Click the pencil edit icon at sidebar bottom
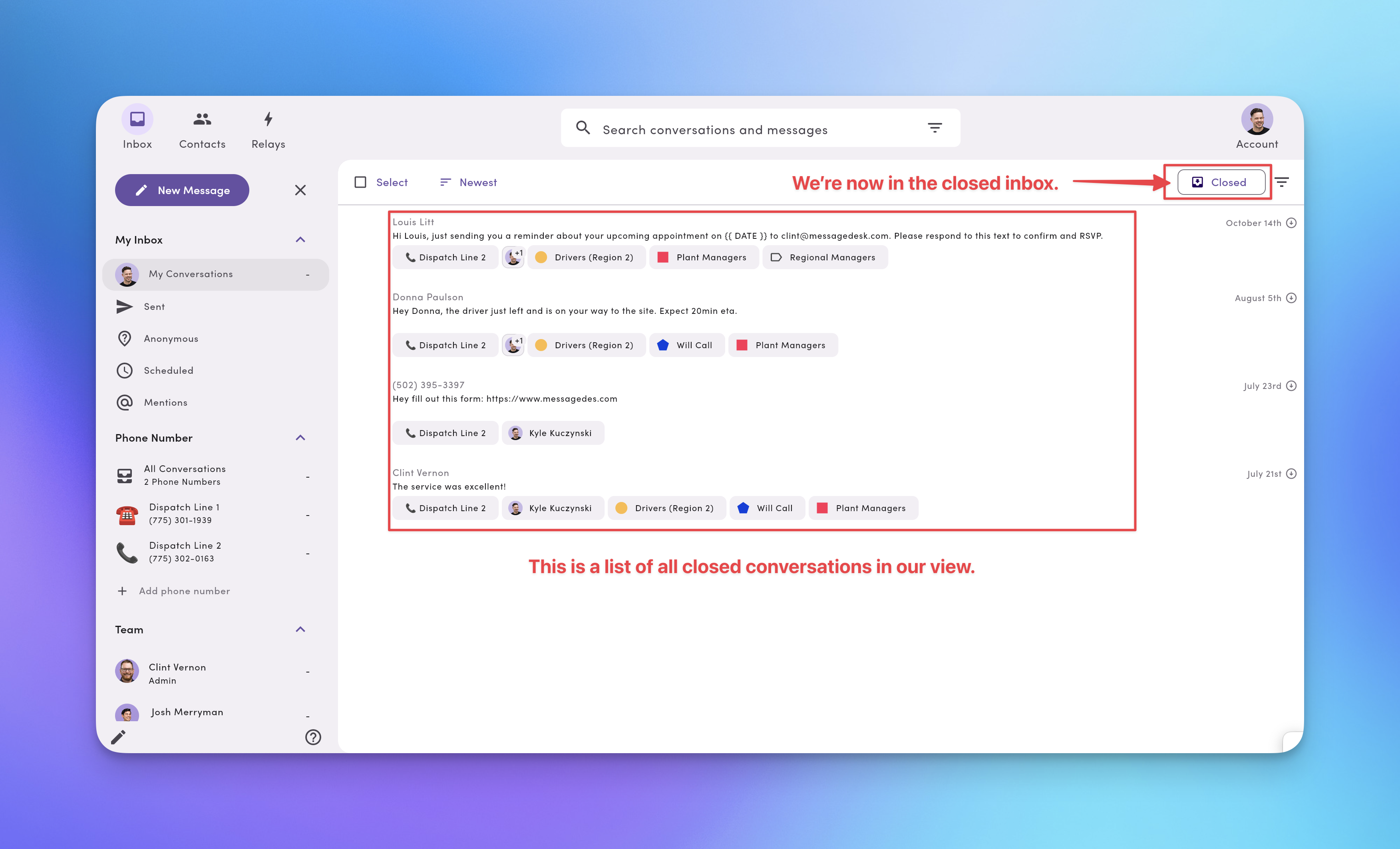Screen dimensions: 1400x849 point(118,737)
